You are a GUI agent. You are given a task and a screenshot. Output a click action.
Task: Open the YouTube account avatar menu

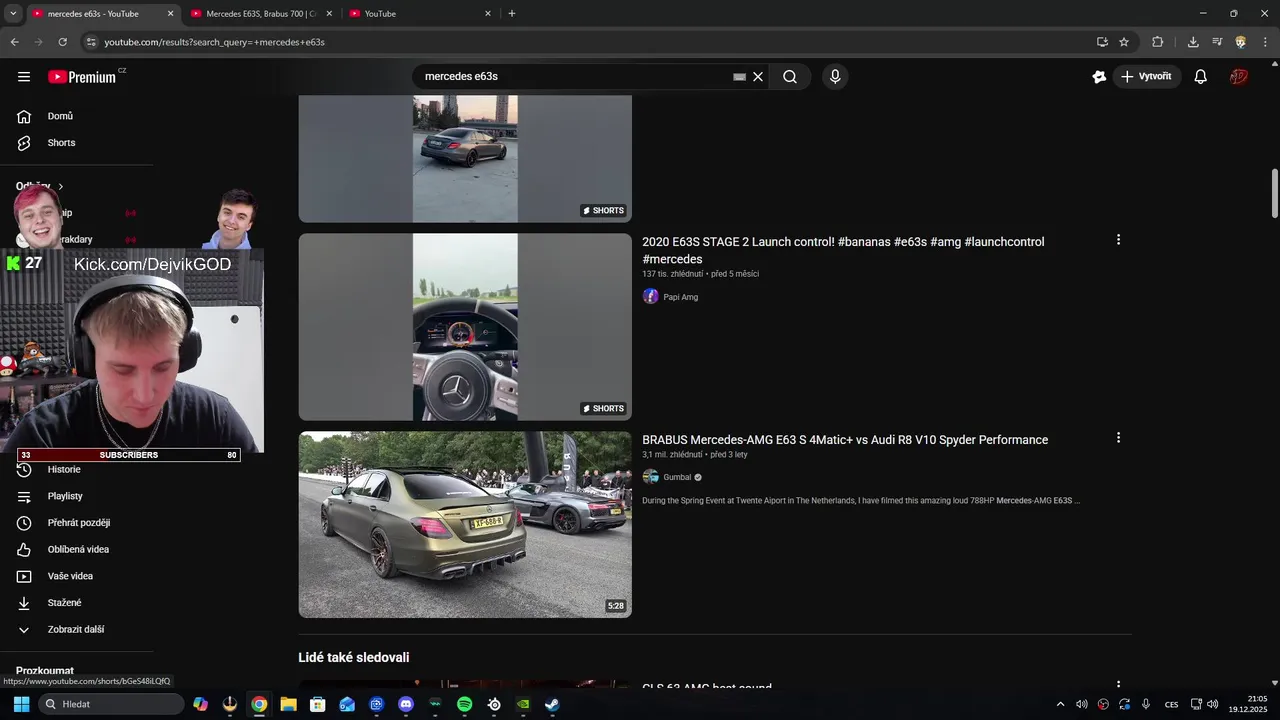pyautogui.click(x=1239, y=77)
